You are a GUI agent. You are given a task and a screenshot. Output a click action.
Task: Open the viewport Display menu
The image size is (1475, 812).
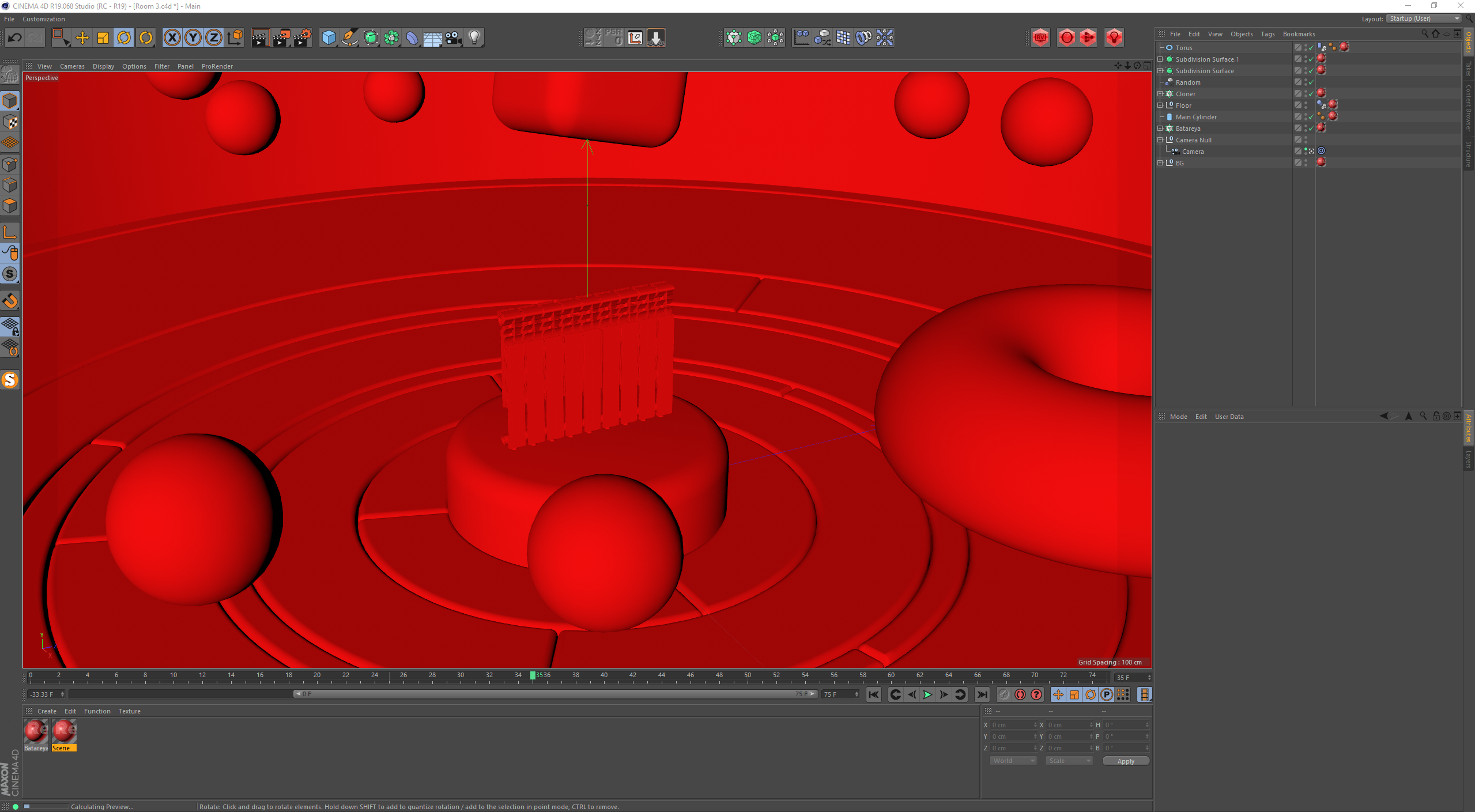103,66
